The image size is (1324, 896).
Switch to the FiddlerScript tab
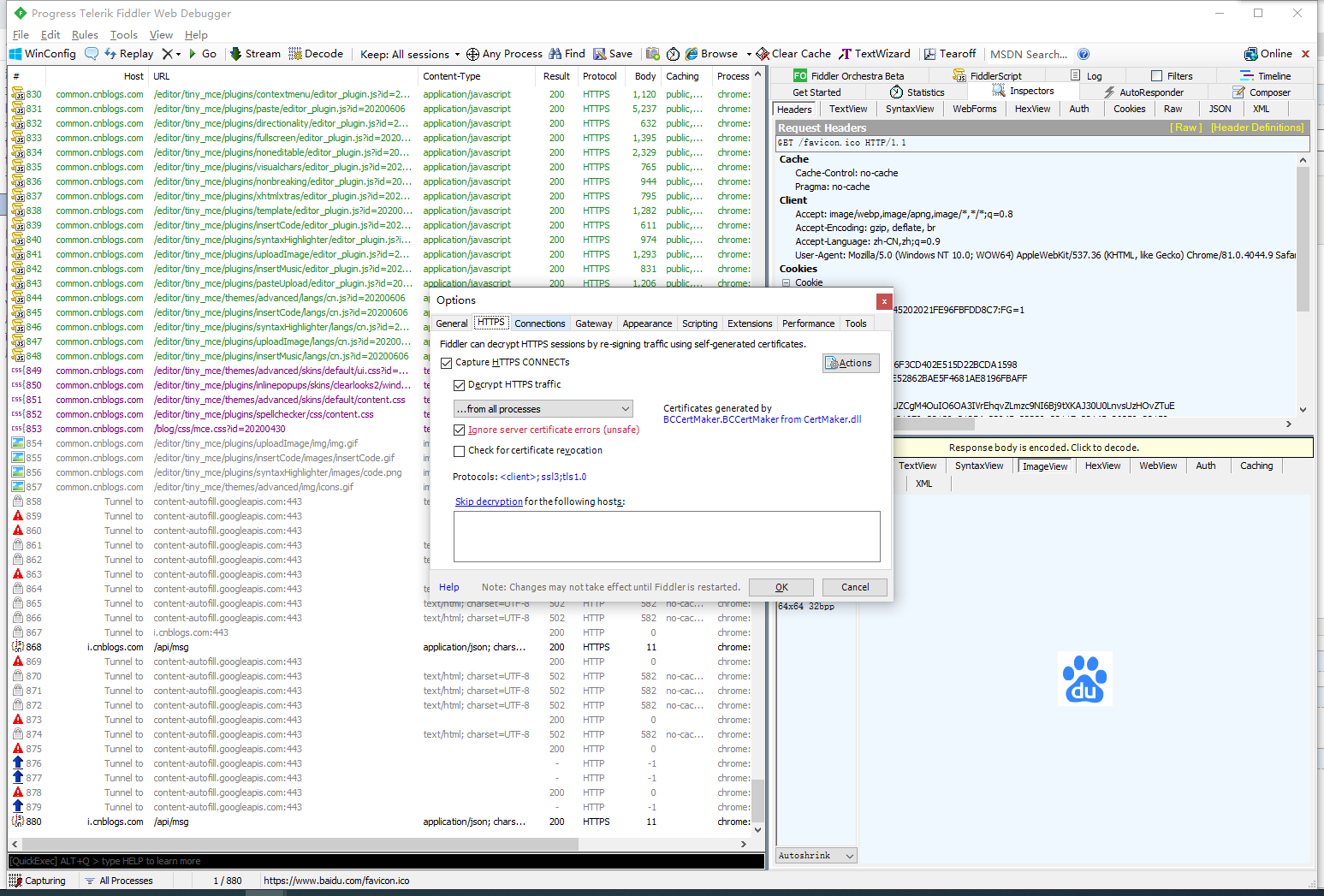[x=987, y=76]
